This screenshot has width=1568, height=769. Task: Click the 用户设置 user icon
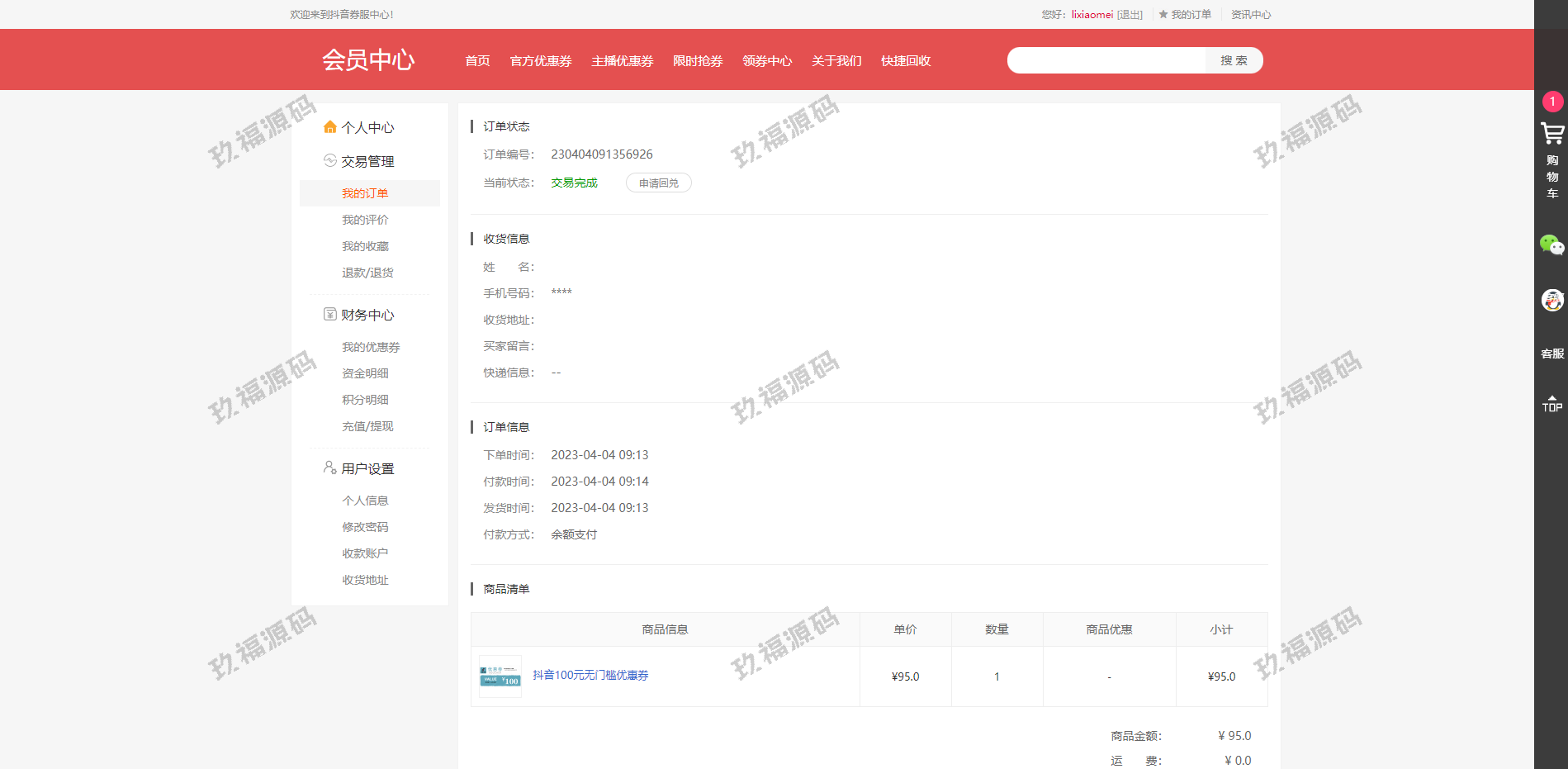330,468
